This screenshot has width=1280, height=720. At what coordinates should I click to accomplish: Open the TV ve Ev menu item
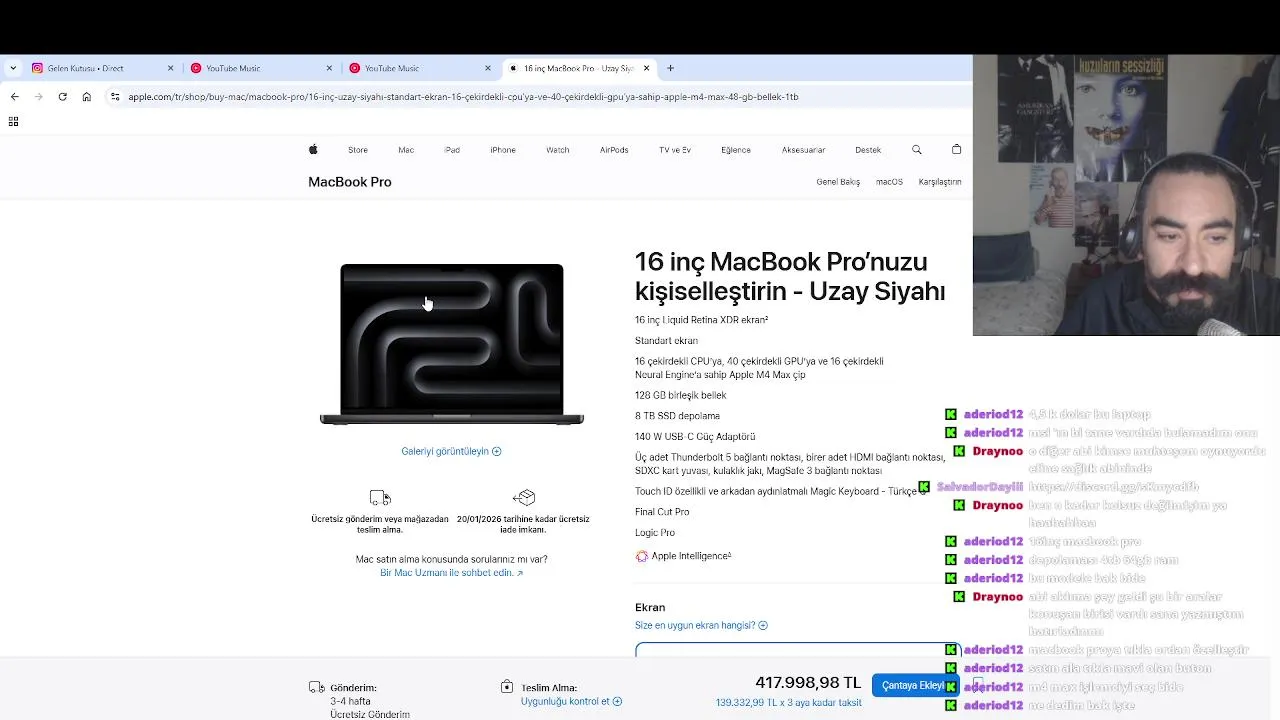[x=675, y=150]
